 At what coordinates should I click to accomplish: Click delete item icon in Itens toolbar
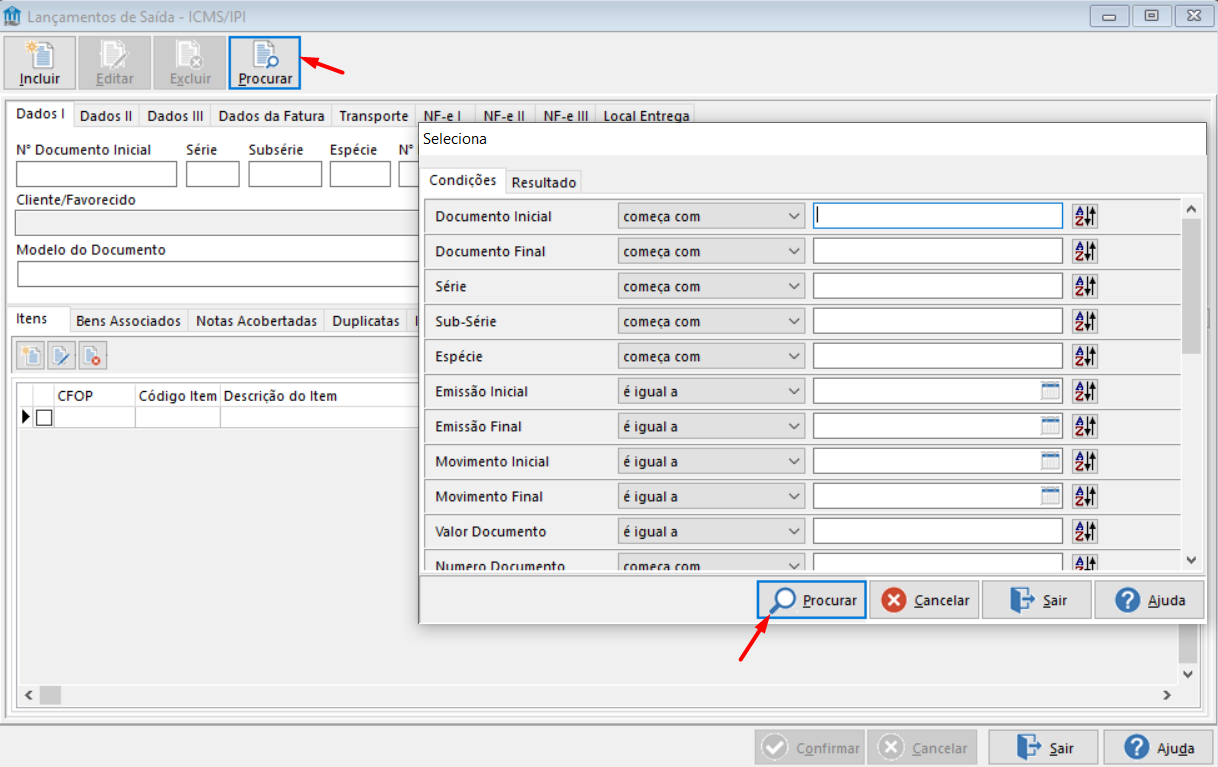[92, 354]
